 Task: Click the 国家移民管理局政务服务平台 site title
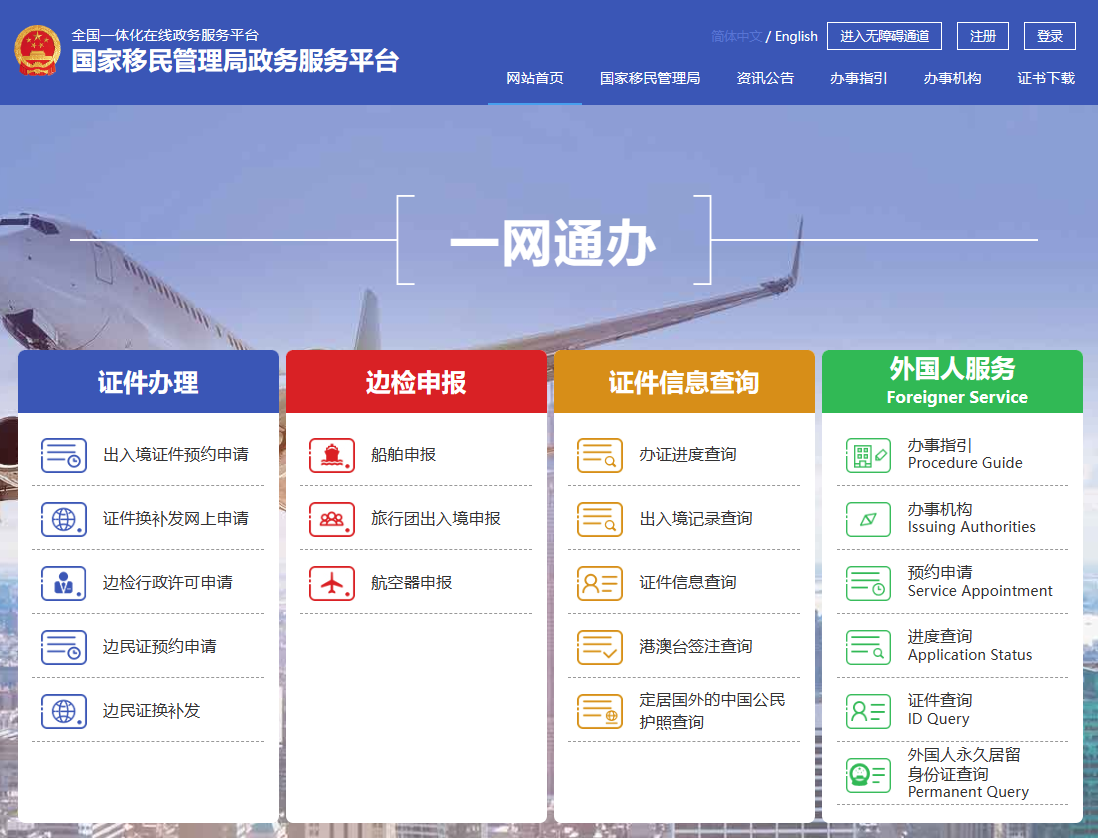235,61
